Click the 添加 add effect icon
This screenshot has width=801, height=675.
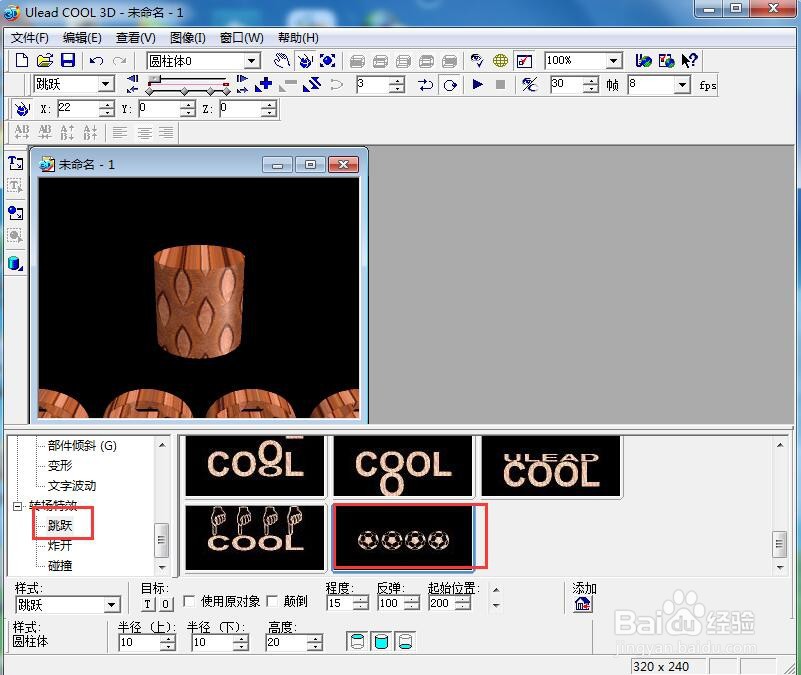[x=582, y=604]
